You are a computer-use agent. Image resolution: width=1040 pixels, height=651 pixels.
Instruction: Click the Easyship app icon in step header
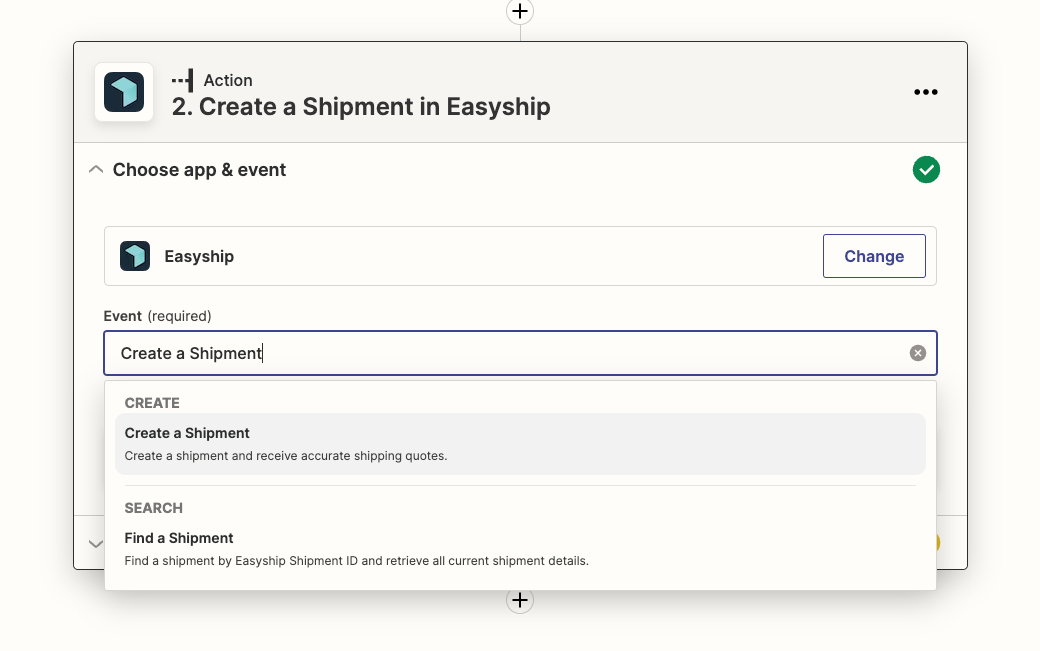(124, 92)
